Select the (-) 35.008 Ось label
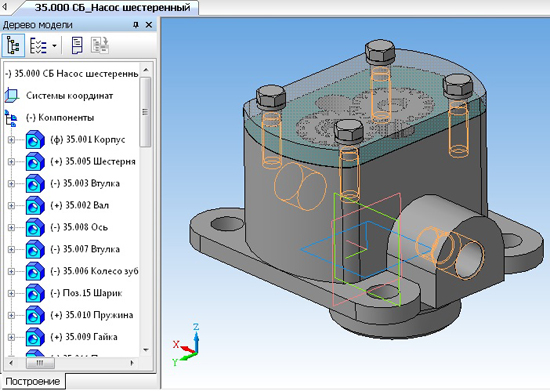Image resolution: width=550 pixels, height=391 pixels. click(x=79, y=227)
